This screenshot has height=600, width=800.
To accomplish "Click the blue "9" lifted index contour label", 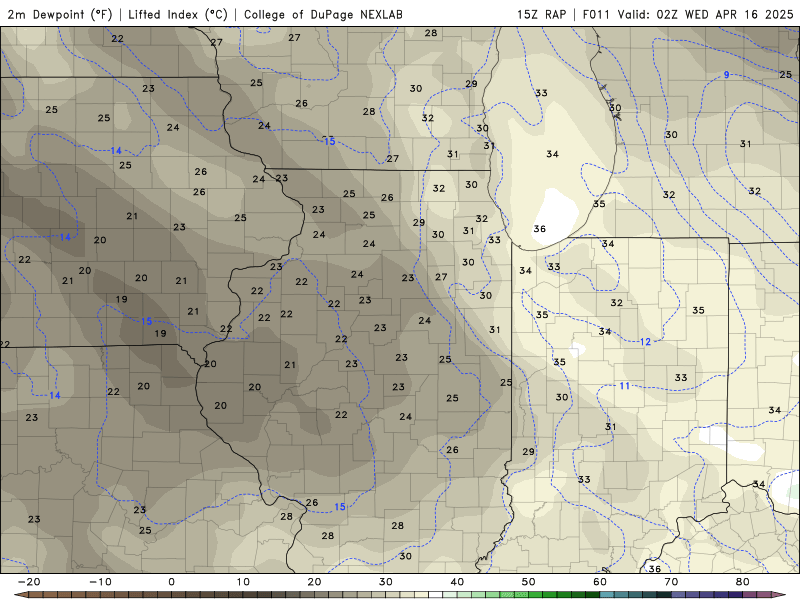I will click(x=727, y=75).
